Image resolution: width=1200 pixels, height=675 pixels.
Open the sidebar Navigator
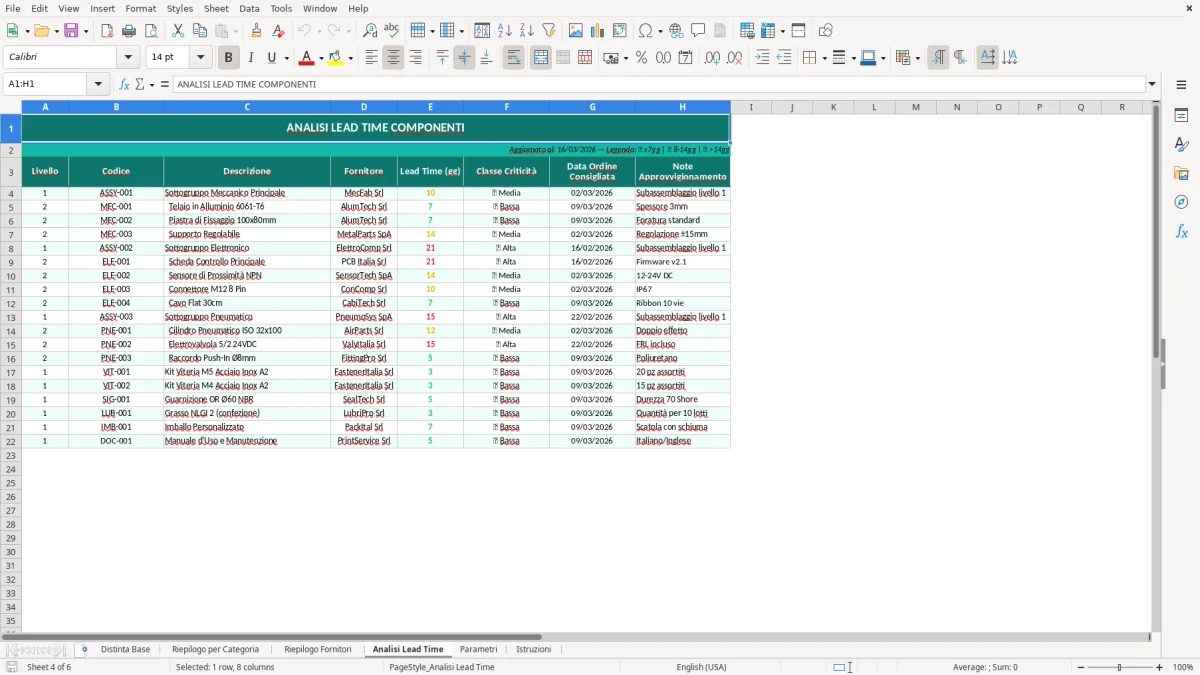click(1181, 202)
